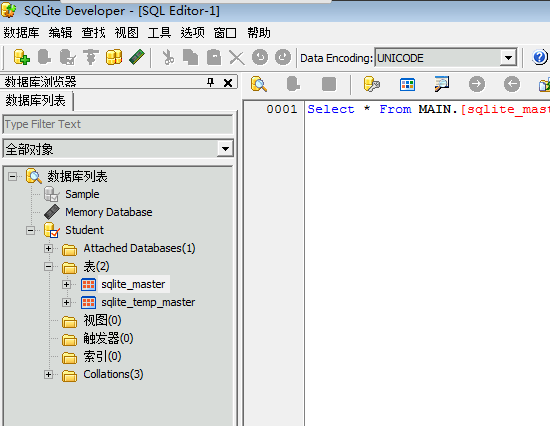Select the sqlite_master table
This screenshot has height=426, width=550.
pyautogui.click(x=133, y=284)
